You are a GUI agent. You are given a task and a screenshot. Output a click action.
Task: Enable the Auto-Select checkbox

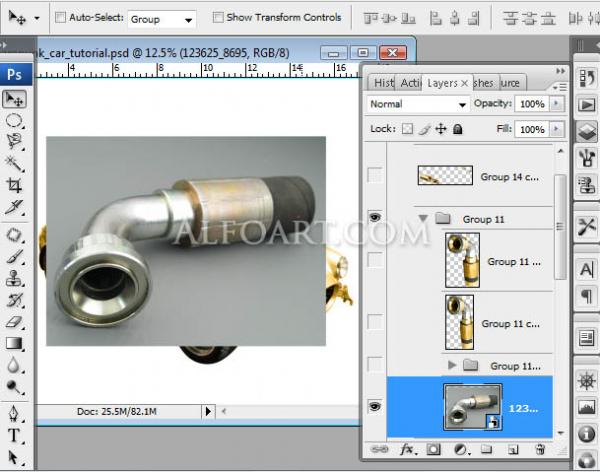[60, 18]
